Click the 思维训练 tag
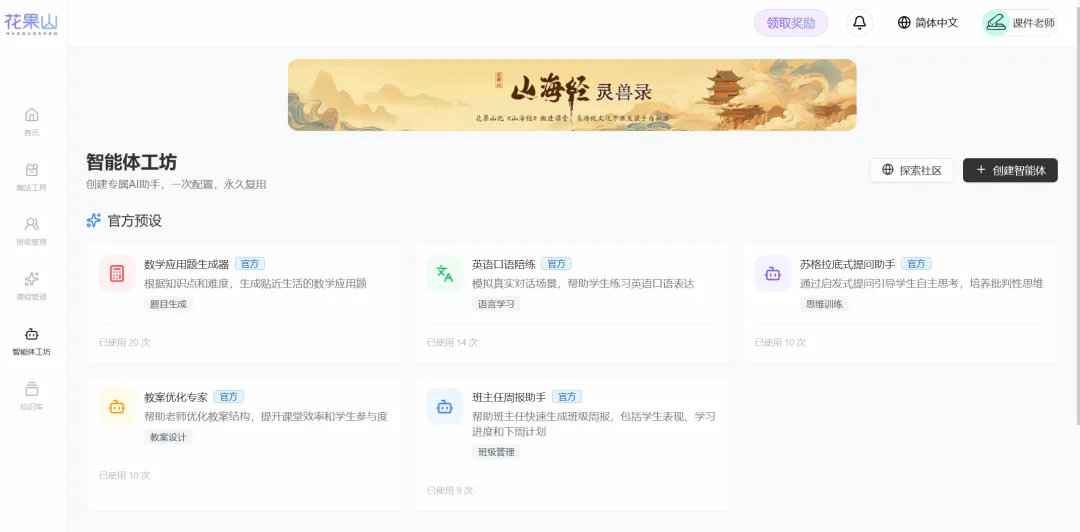 [824, 304]
